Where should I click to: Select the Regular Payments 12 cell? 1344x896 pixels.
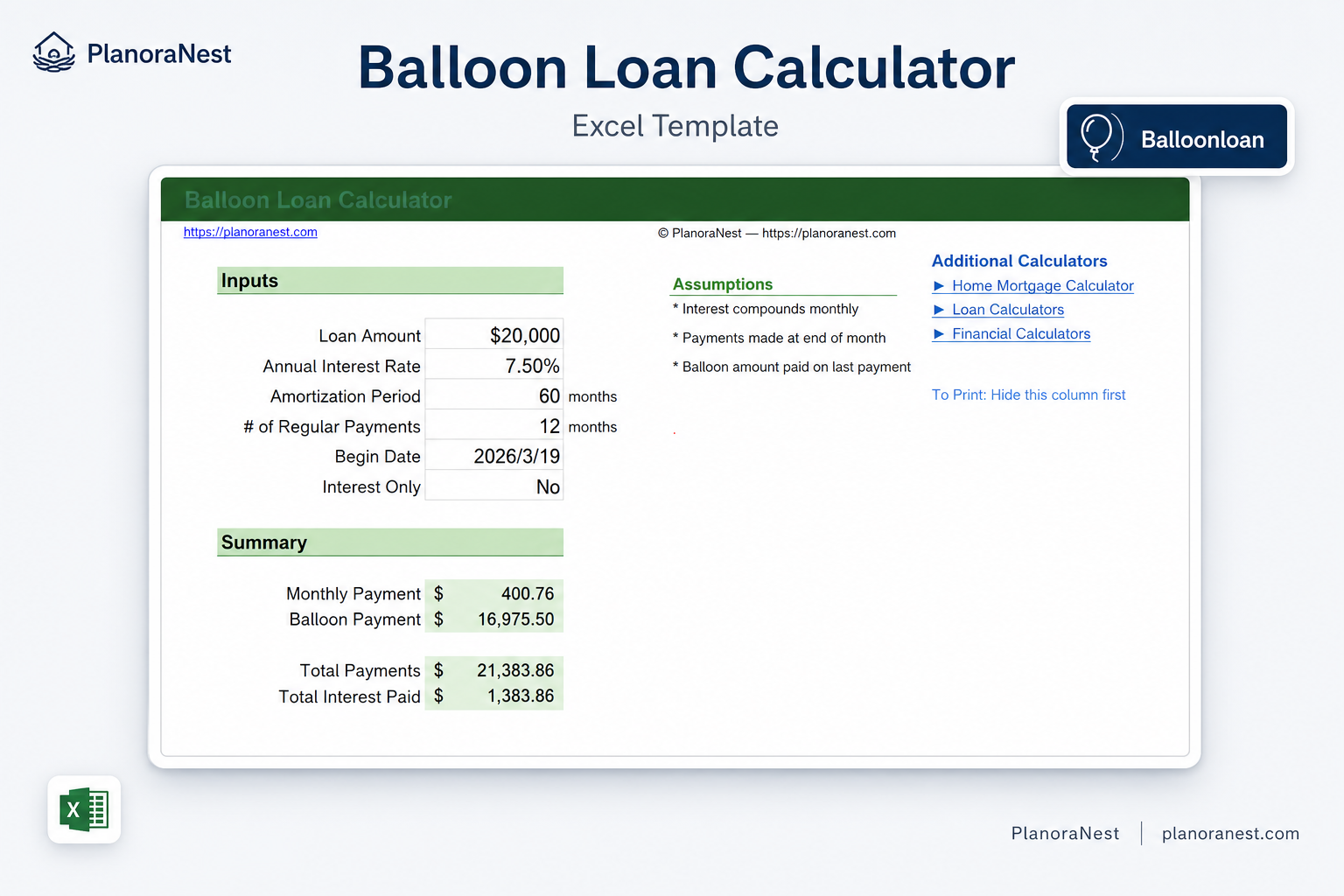pos(493,426)
